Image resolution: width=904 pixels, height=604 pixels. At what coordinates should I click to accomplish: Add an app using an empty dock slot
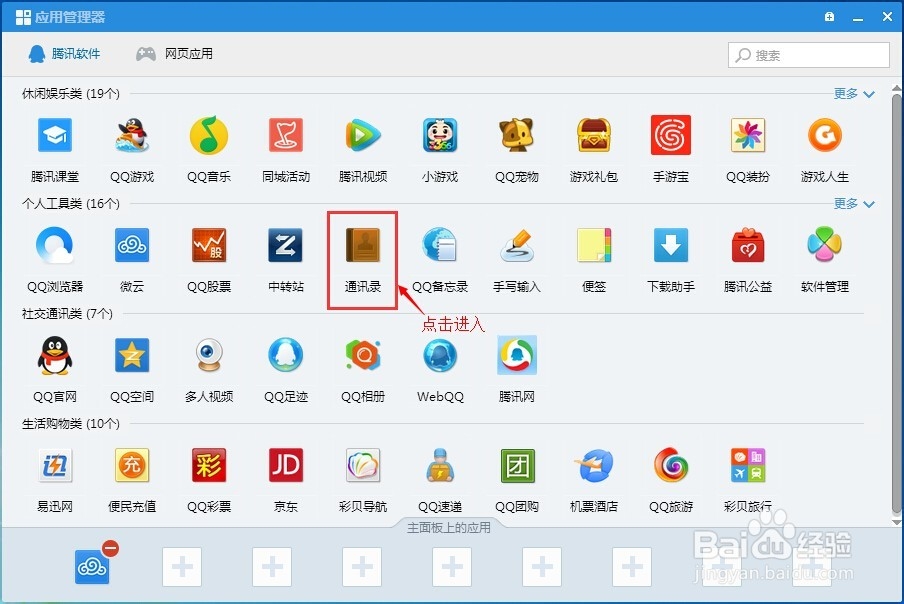181,566
